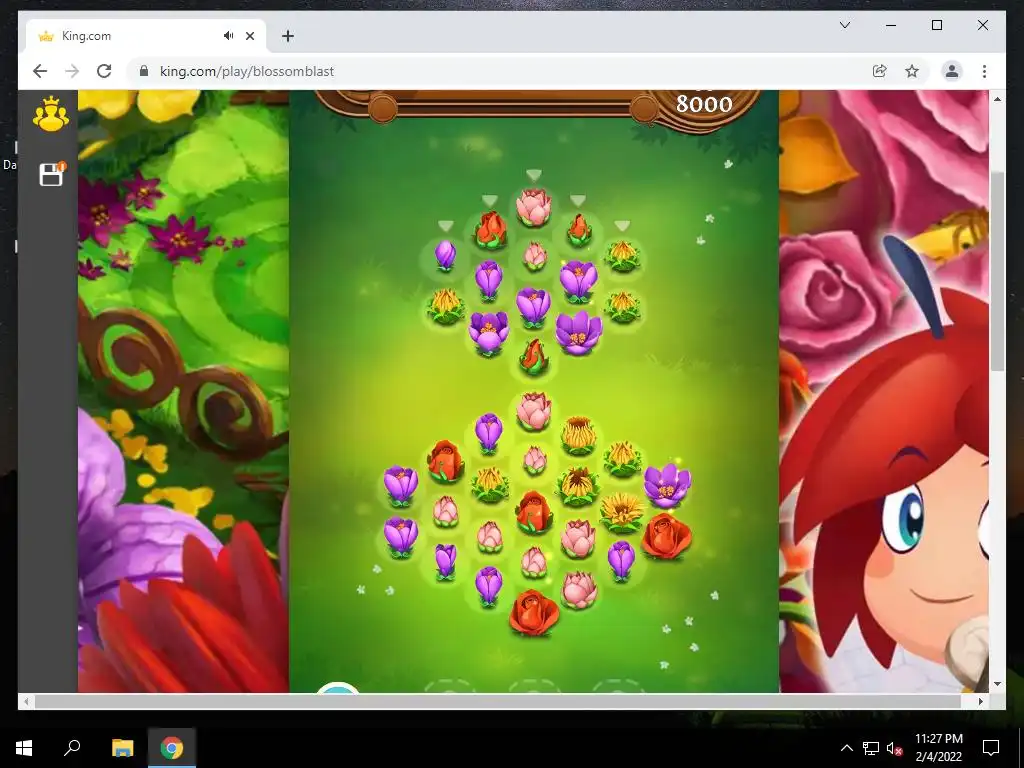Viewport: 1024px width, 768px height.
Task: Open the network status tray icon
Action: tap(871, 748)
